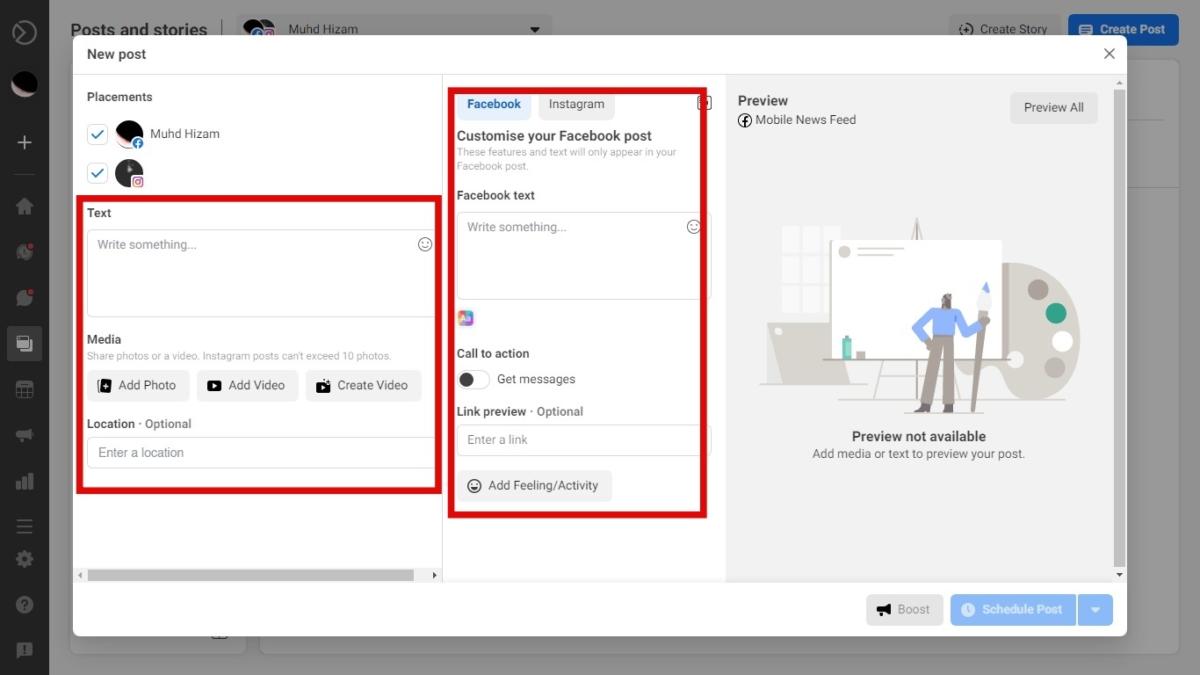This screenshot has width=1200, height=675.
Task: Click the Add Photo button
Action: (x=138, y=386)
